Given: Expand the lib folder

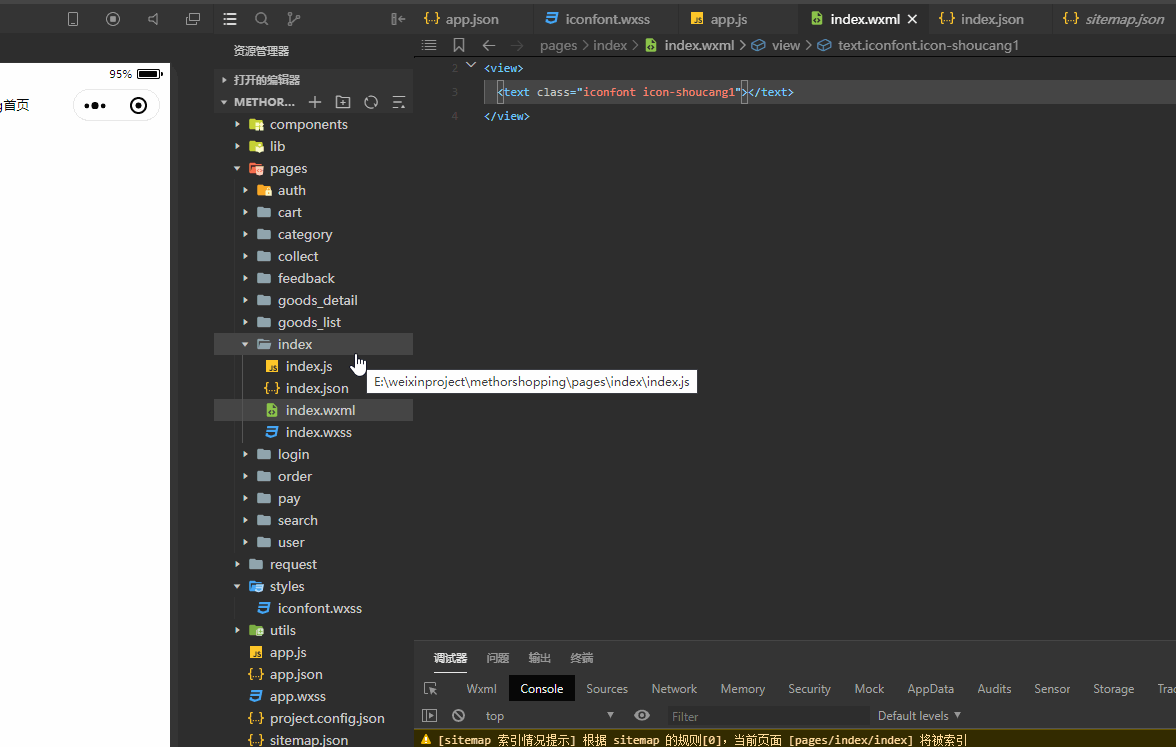Looking at the screenshot, I should pyautogui.click(x=278, y=146).
